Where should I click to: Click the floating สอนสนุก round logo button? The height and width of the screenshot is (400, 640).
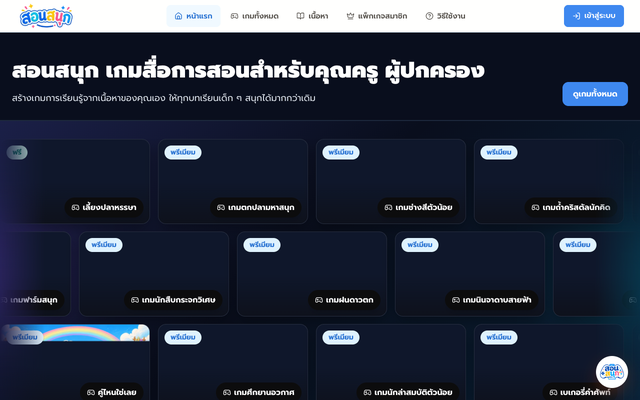611,372
